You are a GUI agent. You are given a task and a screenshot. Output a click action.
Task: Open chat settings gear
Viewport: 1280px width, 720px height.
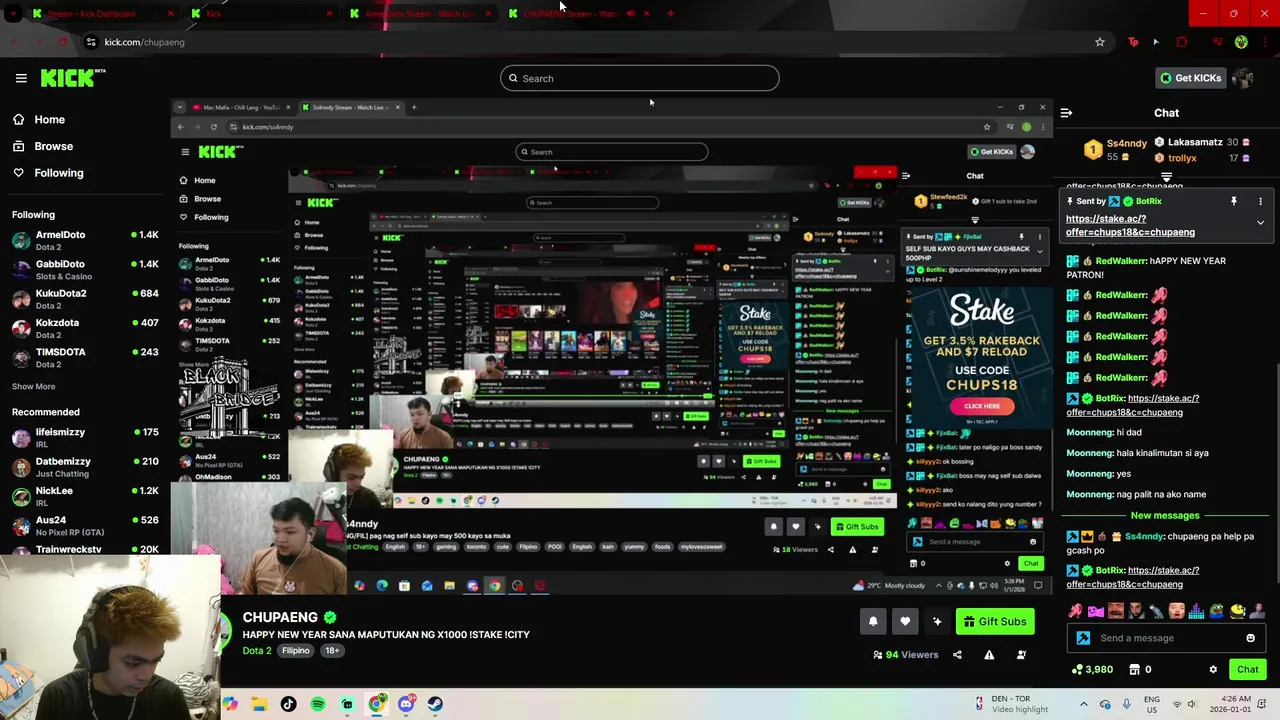(1213, 670)
